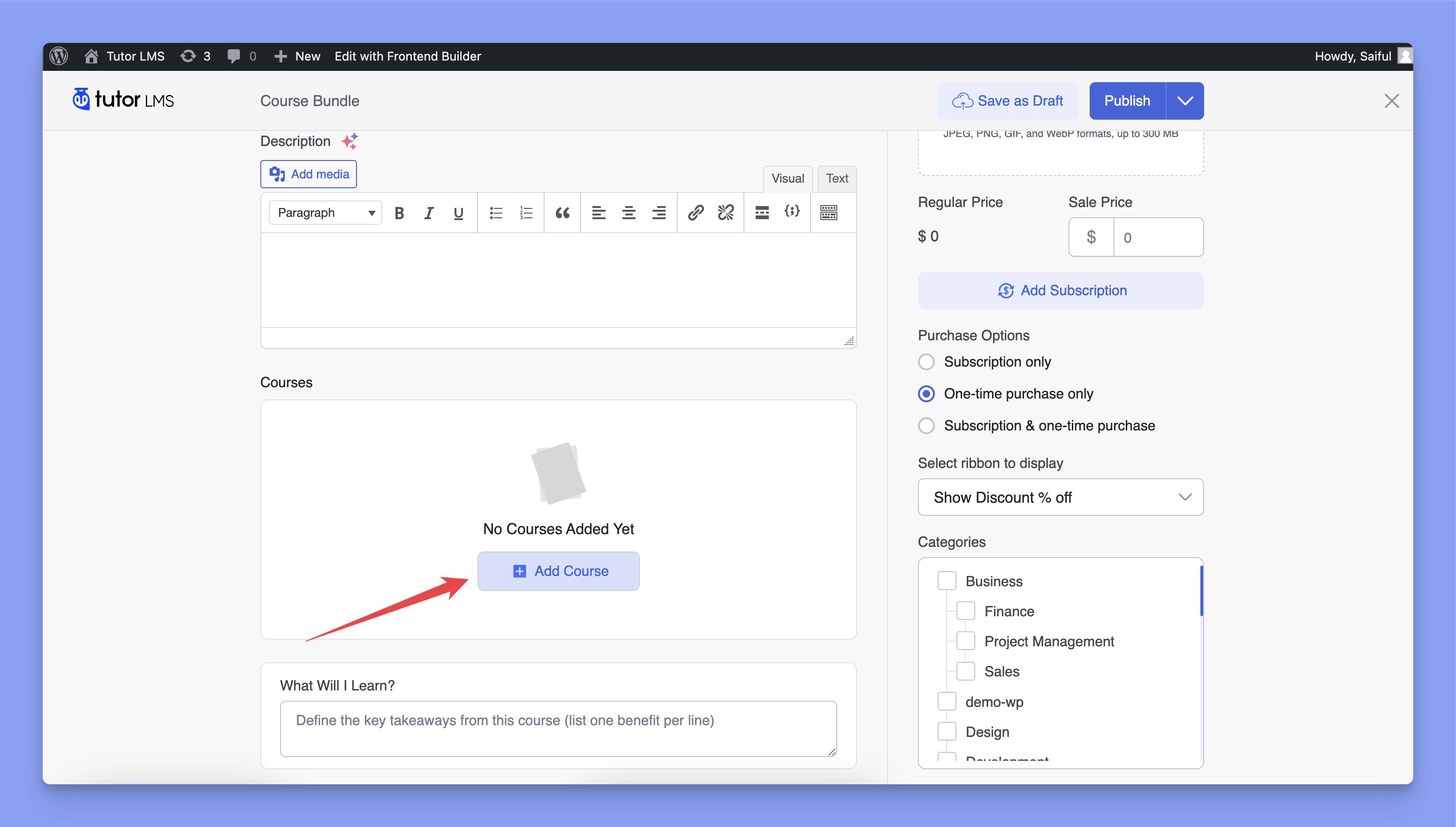Image resolution: width=1456 pixels, height=827 pixels.
Task: Click the Tutor LMS site name
Action: click(136, 56)
